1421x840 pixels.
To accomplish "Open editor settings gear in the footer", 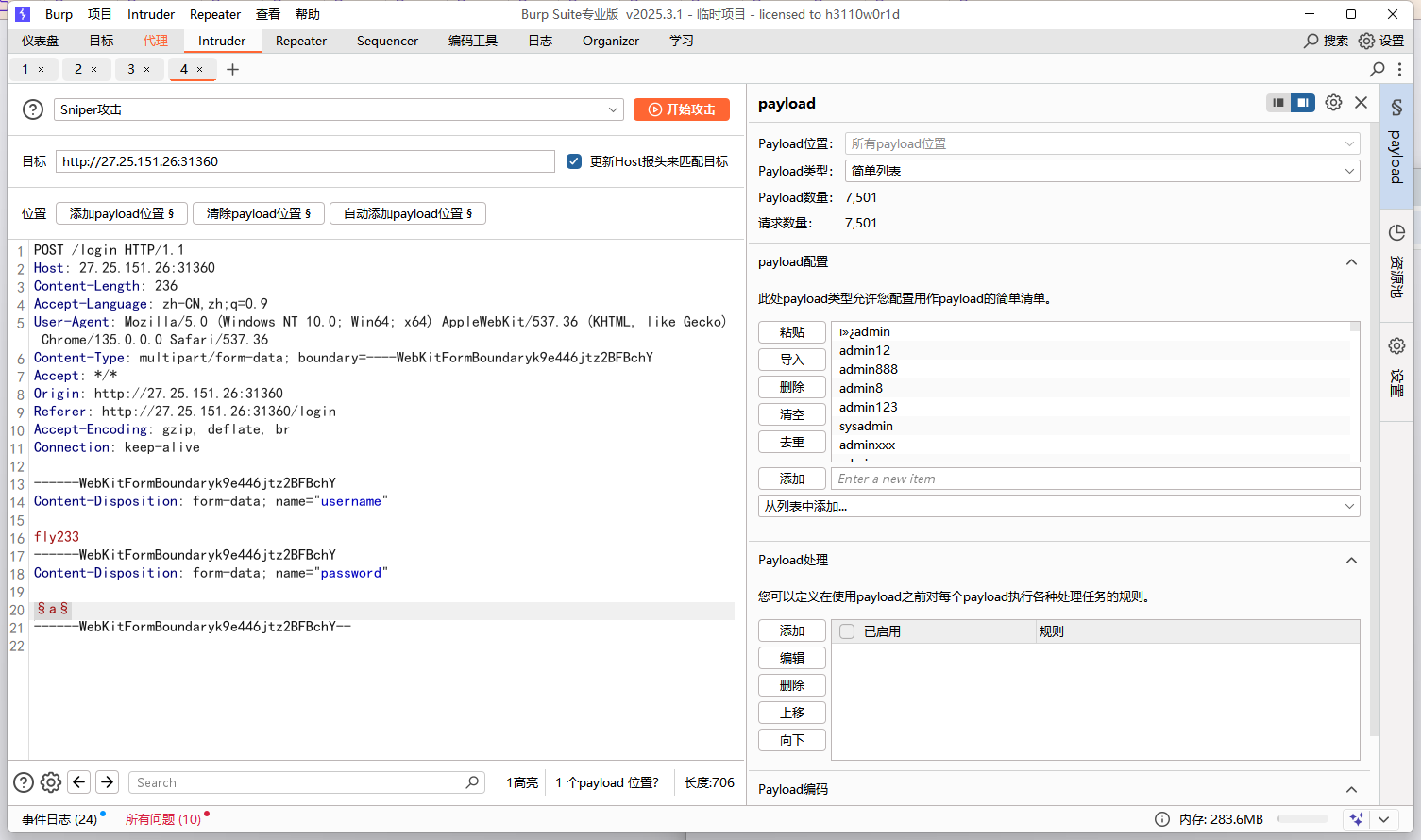I will pos(51,782).
